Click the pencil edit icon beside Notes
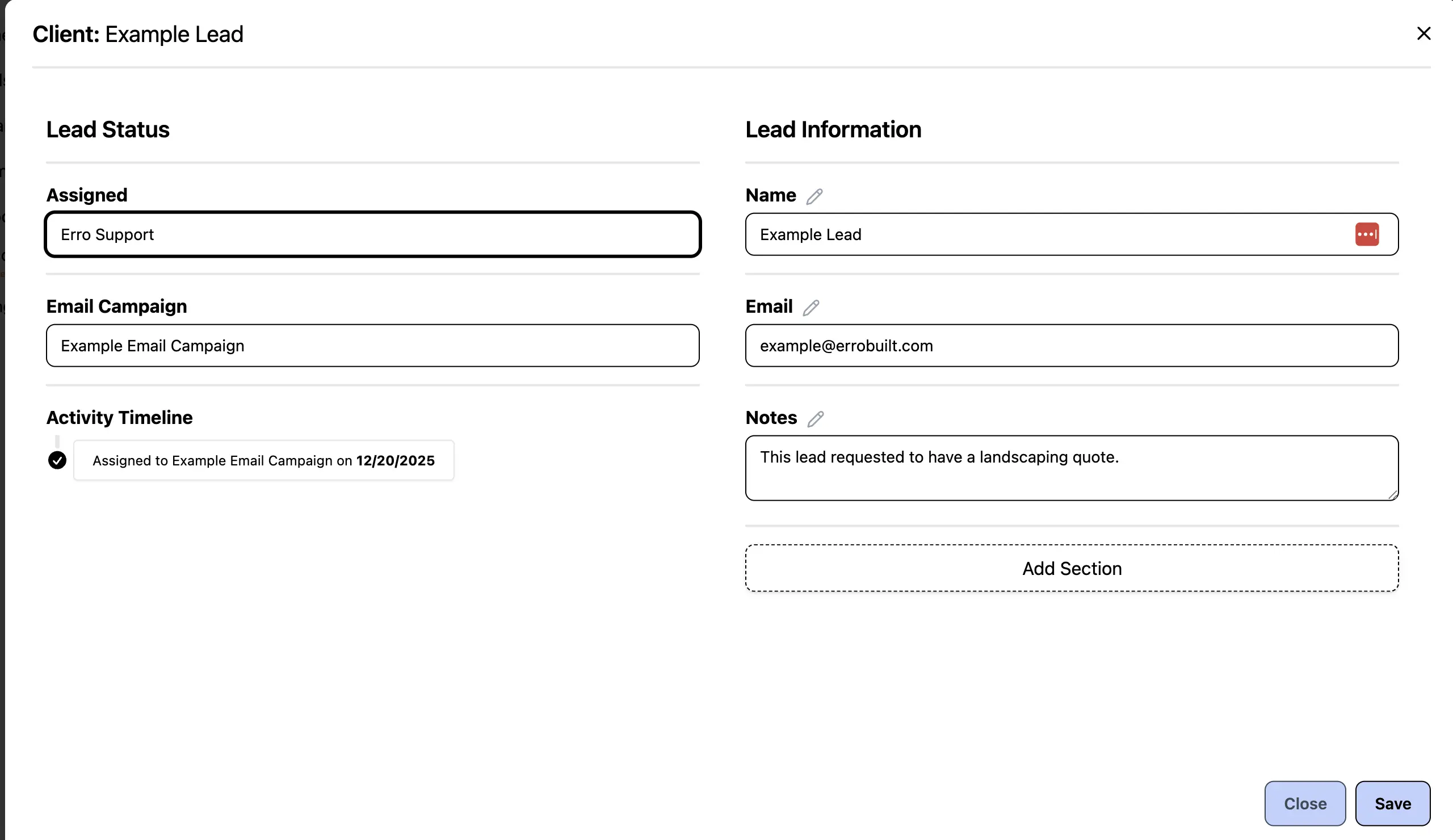 tap(815, 419)
